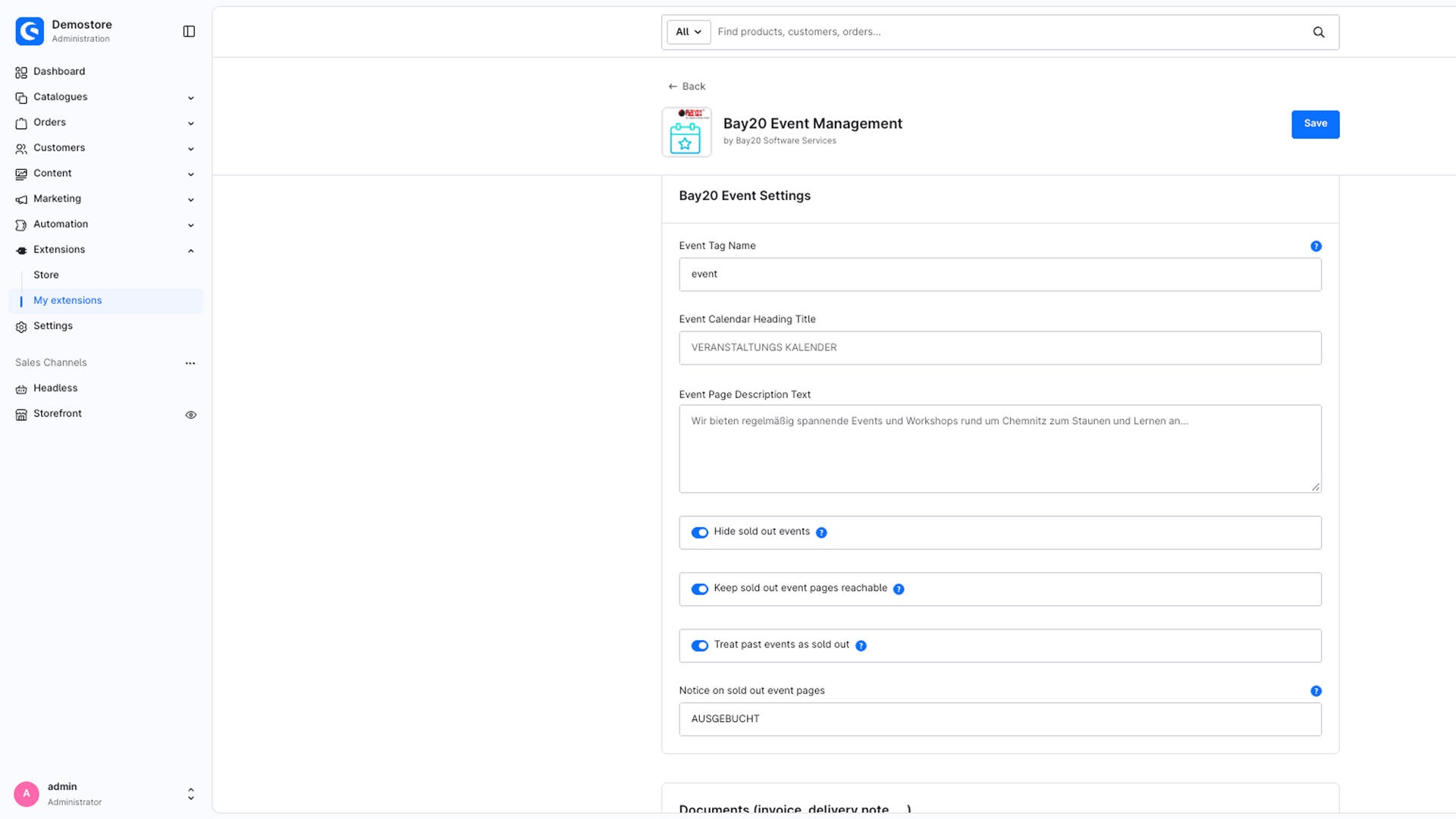Toggle Treat past events as sold out
The width and height of the screenshot is (1456, 819).
tap(700, 645)
